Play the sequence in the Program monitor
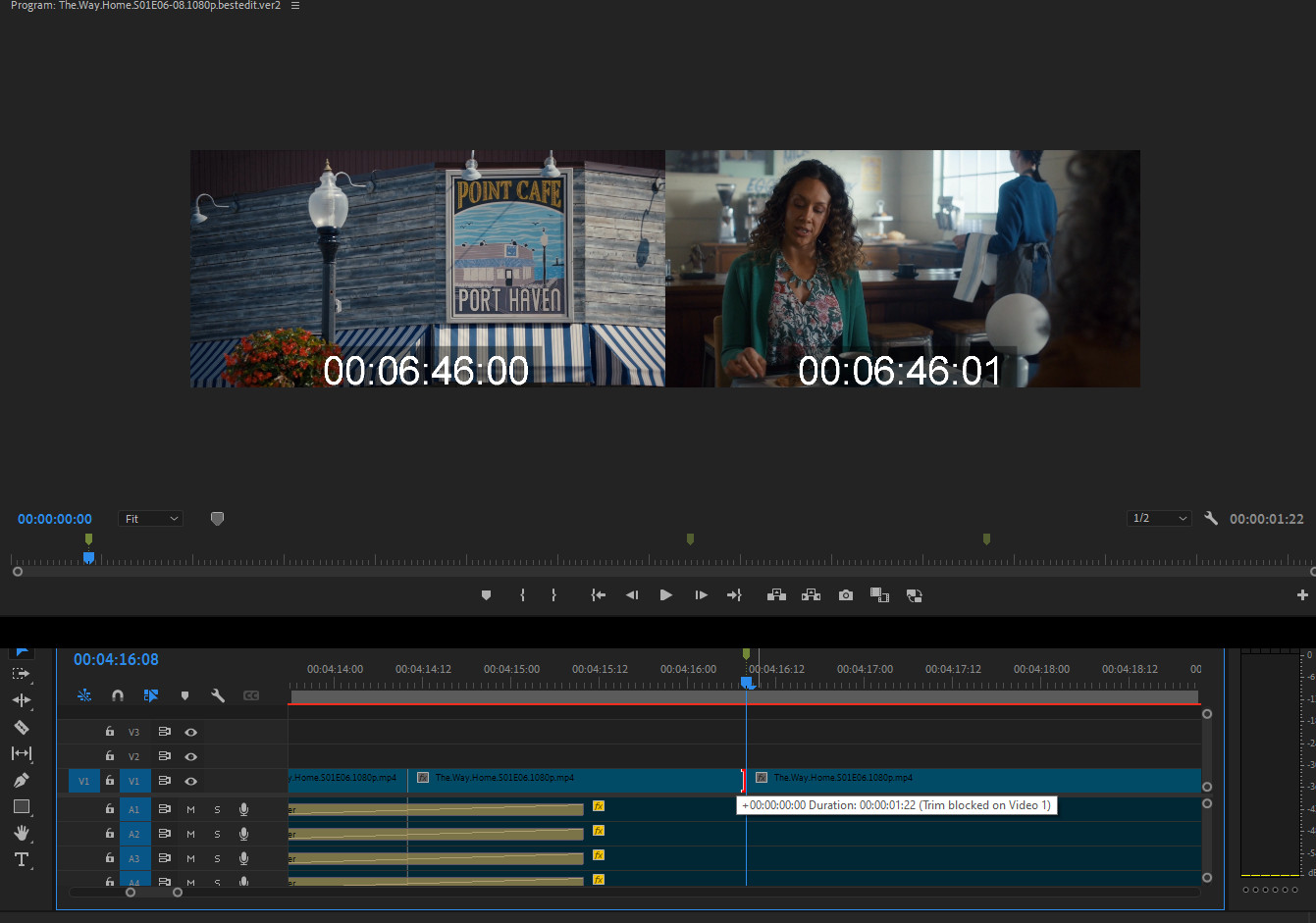 (x=666, y=595)
